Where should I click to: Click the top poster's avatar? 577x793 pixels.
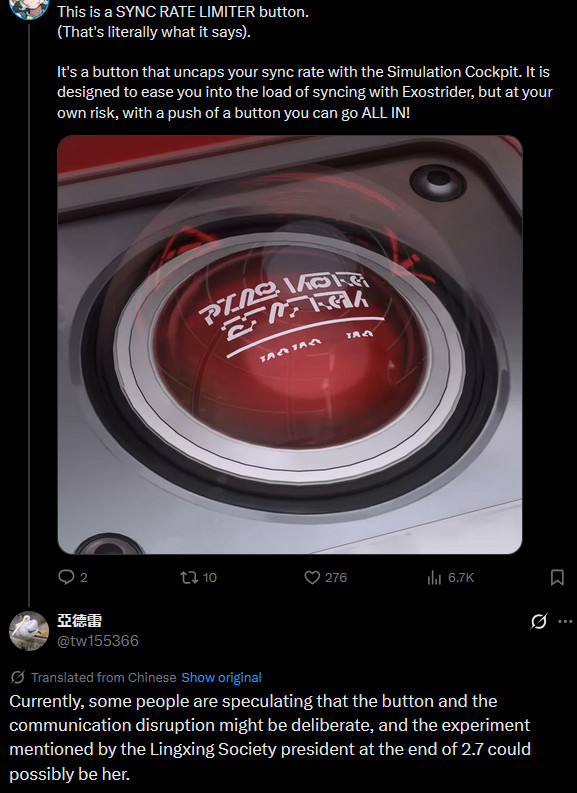(29, 8)
